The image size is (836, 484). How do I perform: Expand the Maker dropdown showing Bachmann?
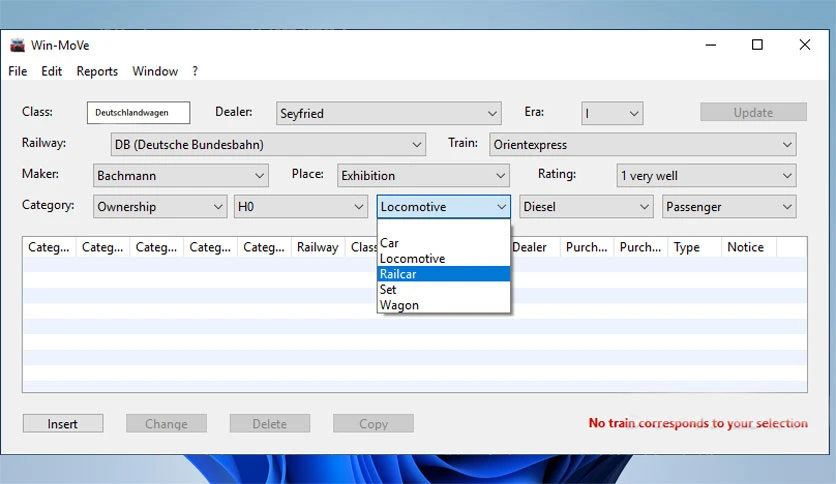pyautogui.click(x=181, y=175)
